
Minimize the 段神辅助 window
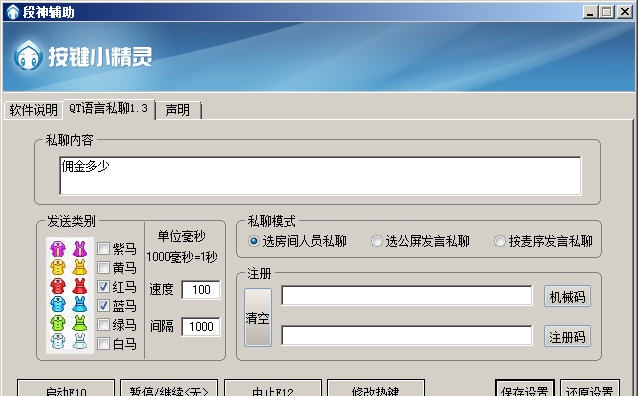[x=590, y=12]
